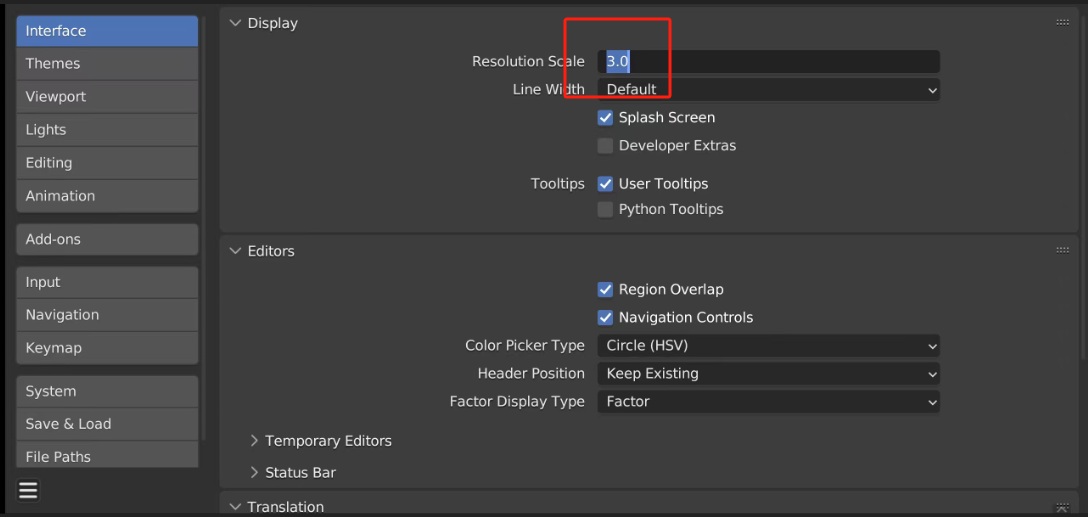Click the sidebar vertical scrollbar
Viewport: 1088px width, 517px height.
(x=203, y=228)
